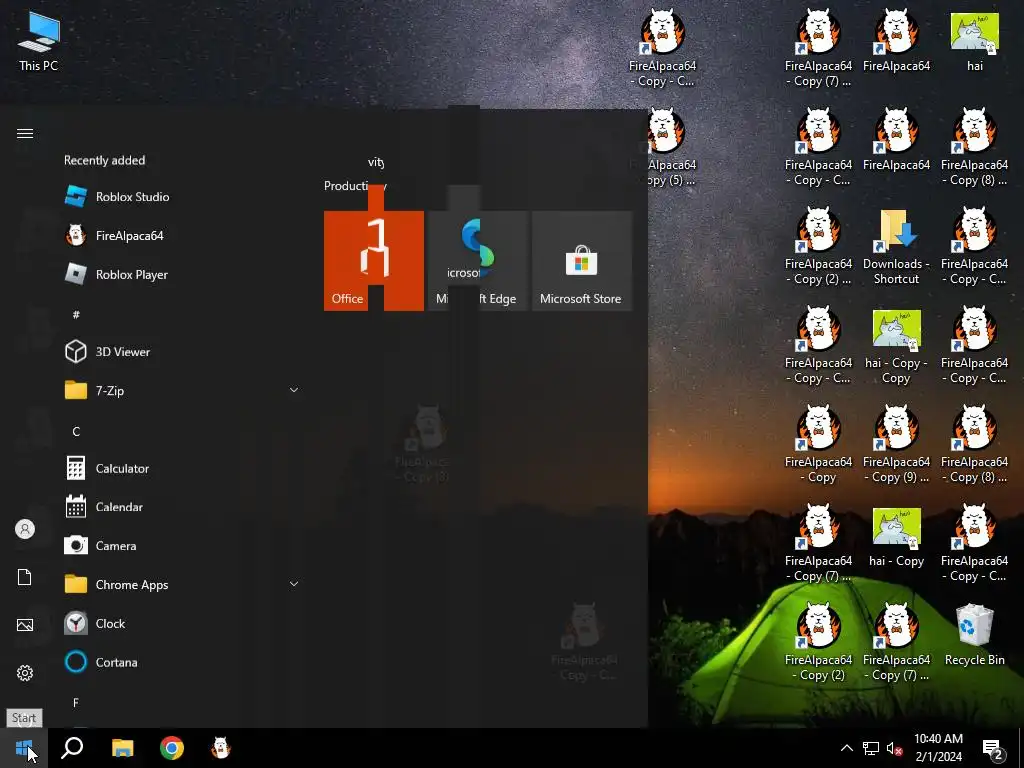Open the Calendar app
The height and width of the screenshot is (768, 1024).
tap(182, 507)
